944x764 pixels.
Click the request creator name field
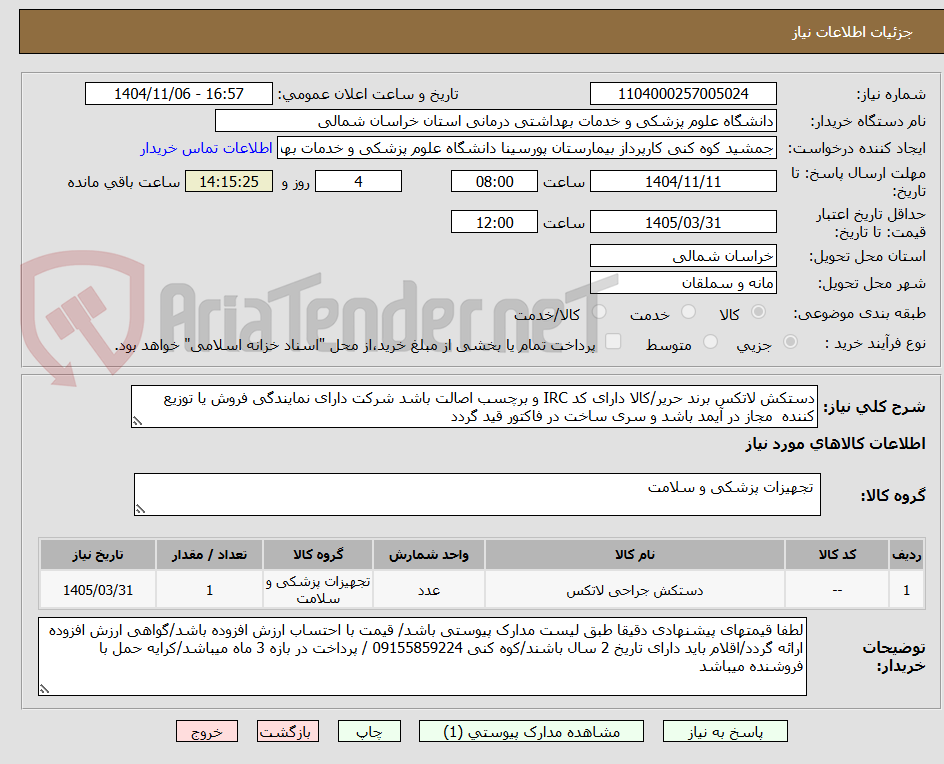pyautogui.click(x=527, y=148)
